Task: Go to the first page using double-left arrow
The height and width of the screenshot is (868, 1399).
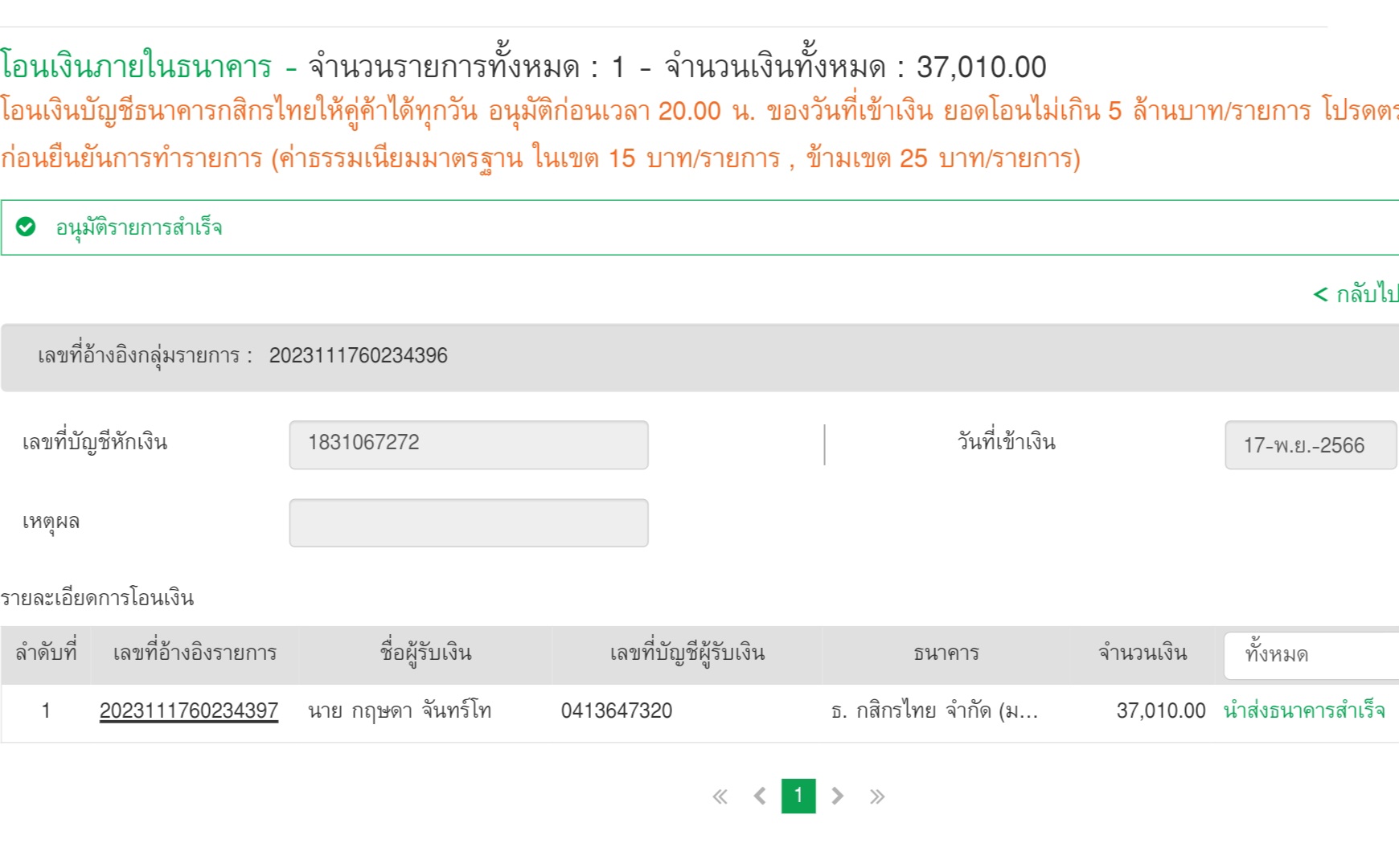Action: pyautogui.click(x=720, y=796)
